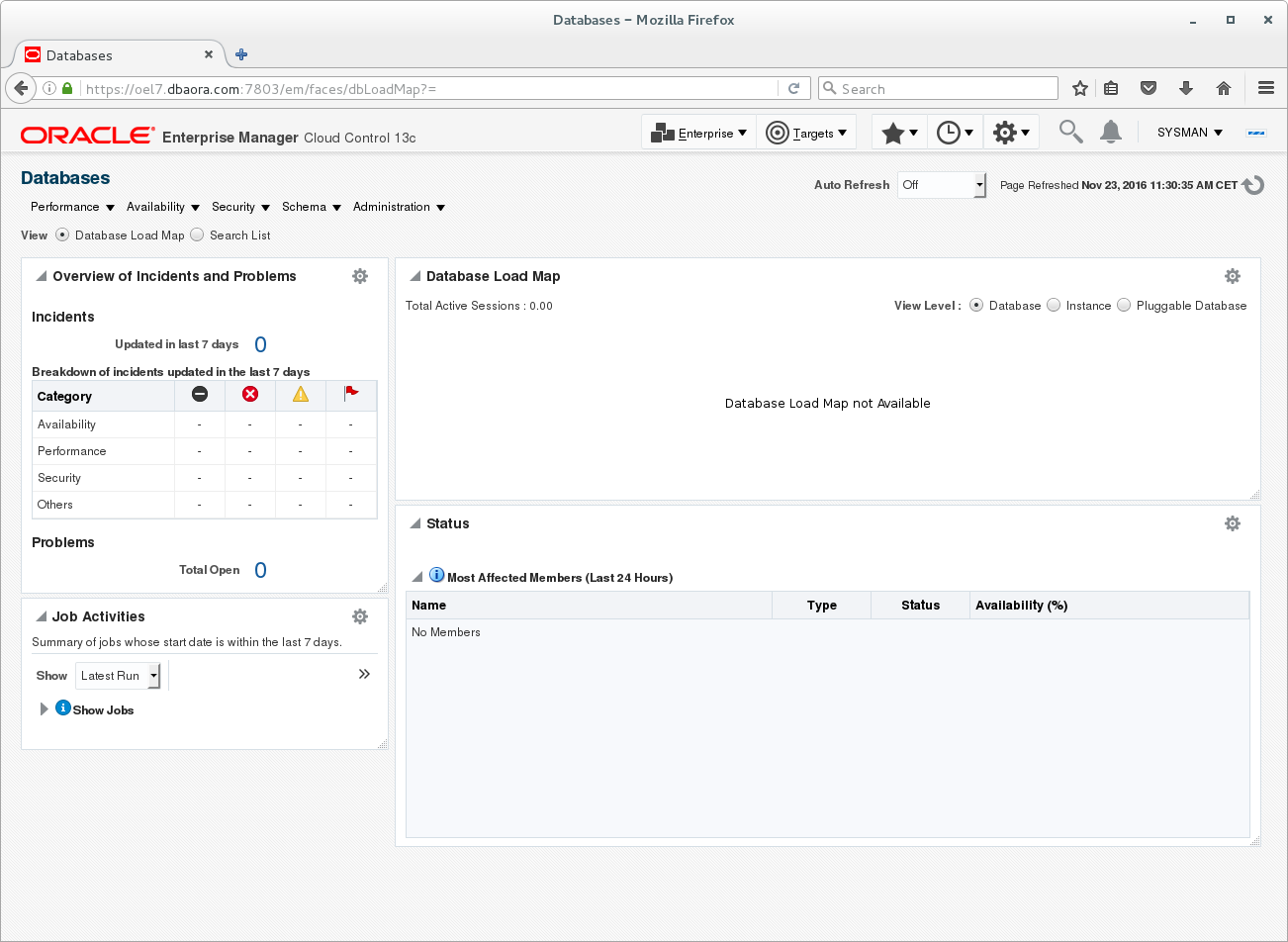1288x942 pixels.
Task: Click the Firefox Search field
Action: (x=938, y=89)
